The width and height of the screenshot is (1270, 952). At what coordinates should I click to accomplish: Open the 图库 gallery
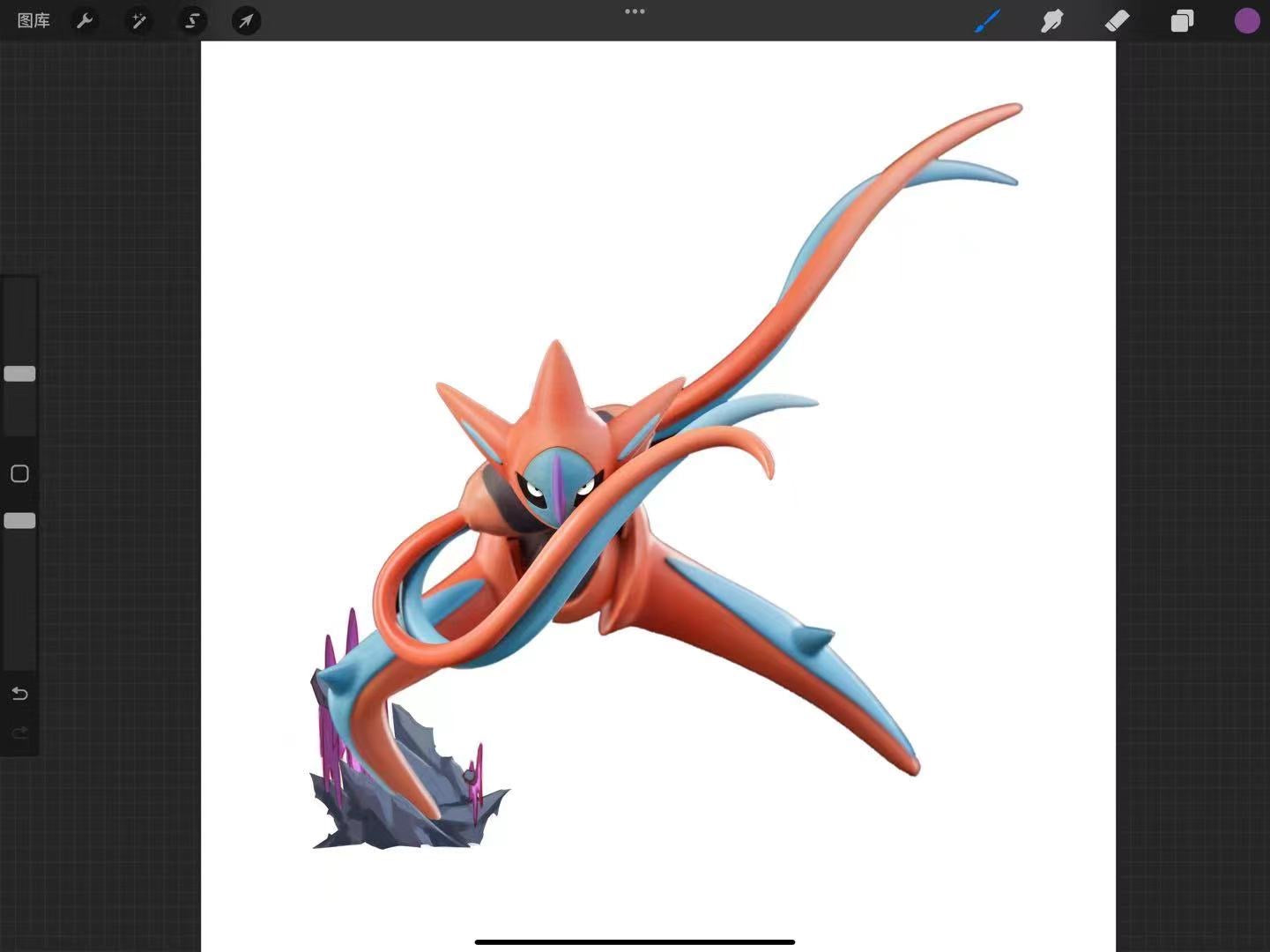(33, 20)
